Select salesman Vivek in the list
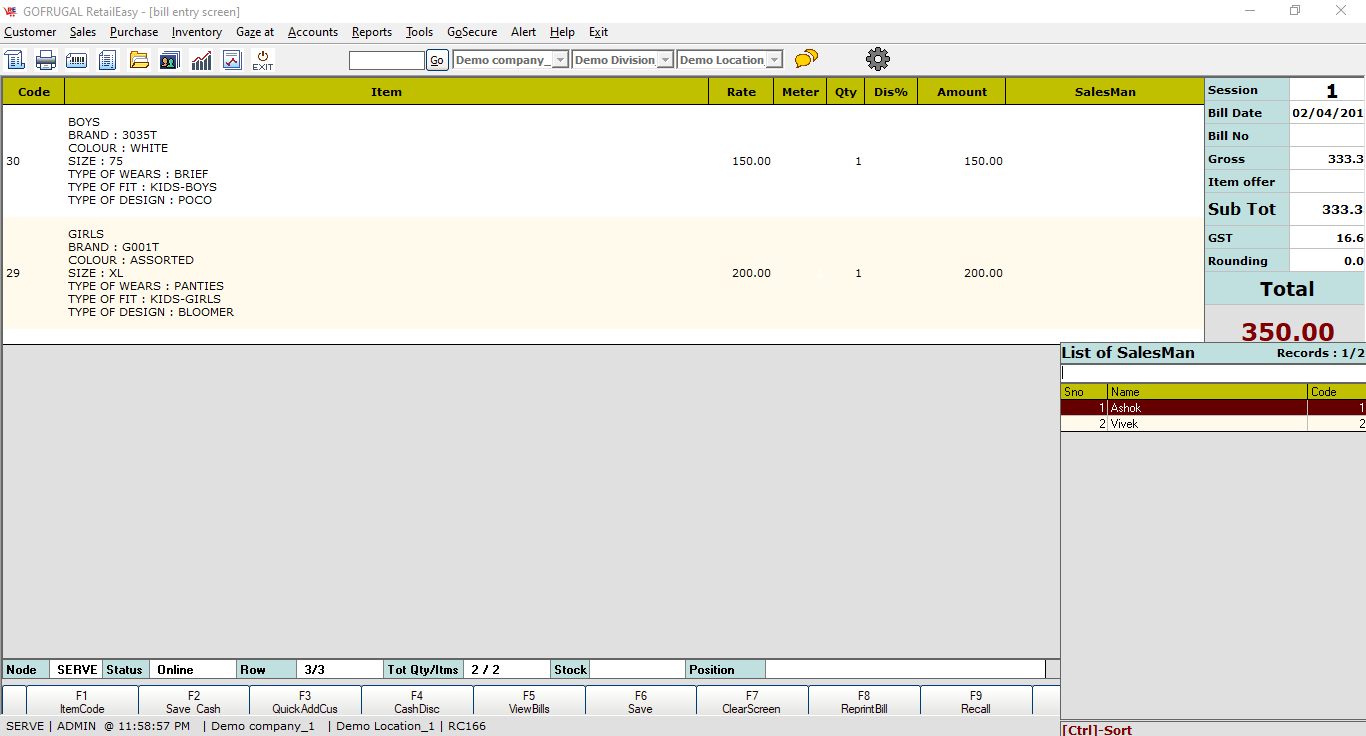The height and width of the screenshot is (736, 1366). 1213,424
